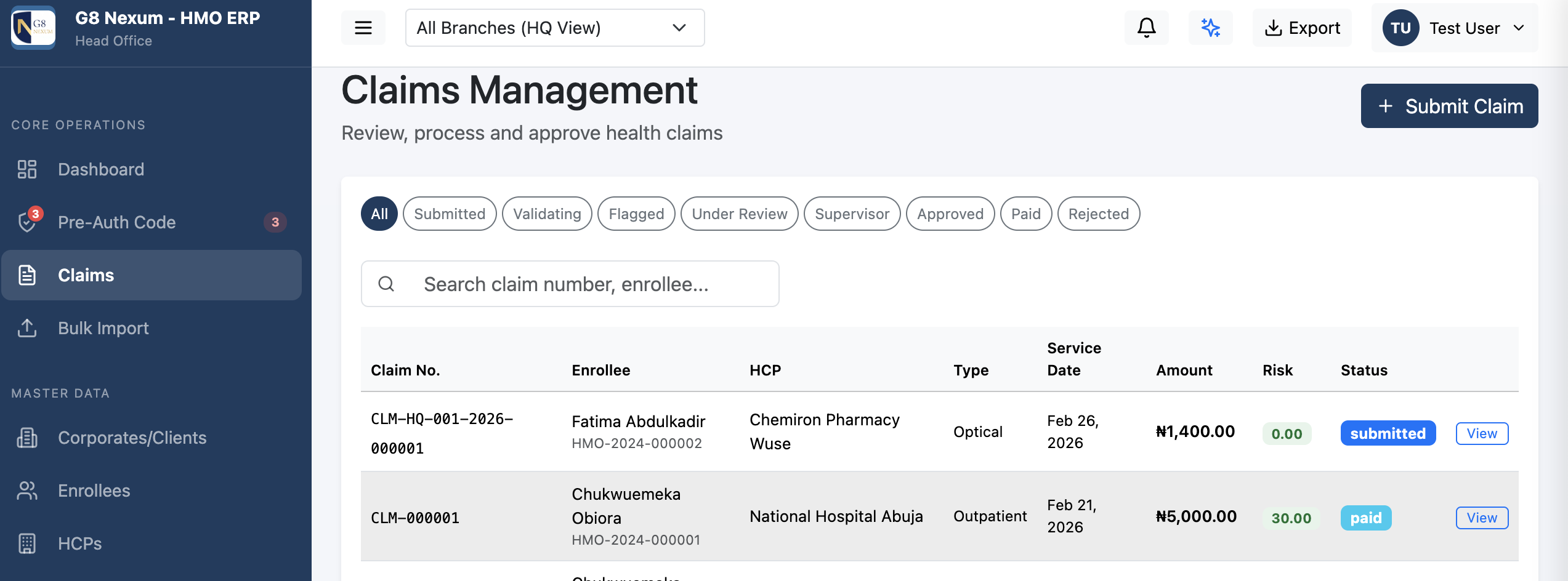Select the Approved filter tab

tap(950, 214)
